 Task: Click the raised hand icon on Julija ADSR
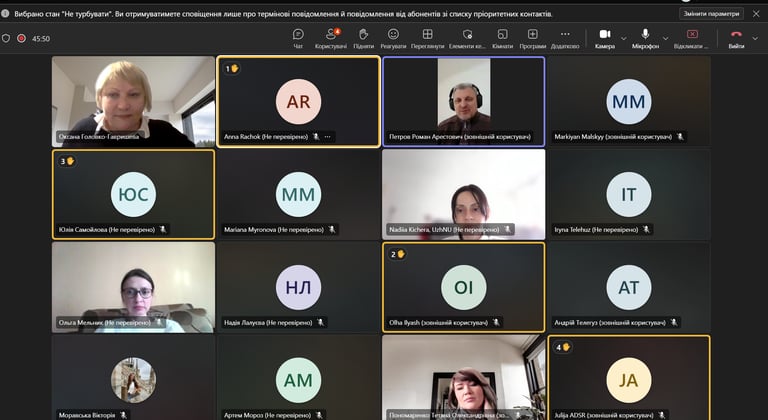[x=566, y=347]
